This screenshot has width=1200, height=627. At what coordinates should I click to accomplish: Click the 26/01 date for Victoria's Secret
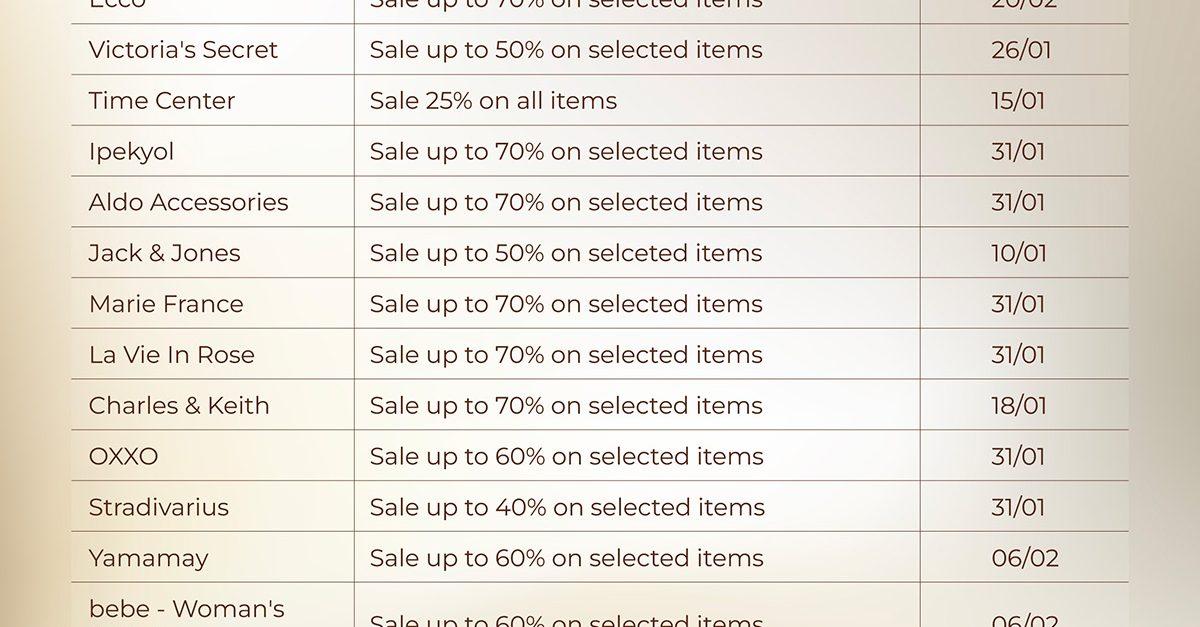(x=1021, y=50)
